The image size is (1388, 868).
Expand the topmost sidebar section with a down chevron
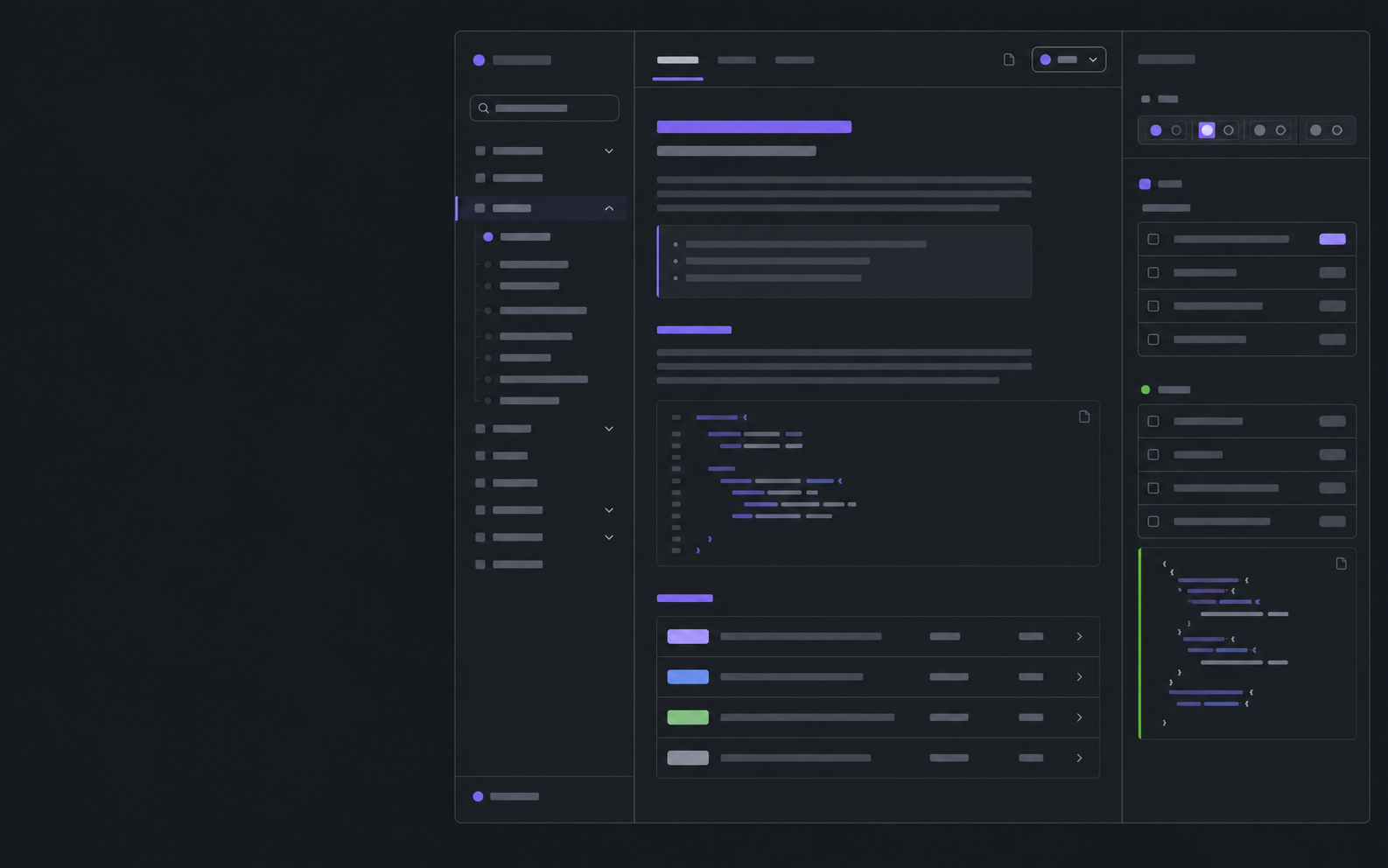pos(609,151)
